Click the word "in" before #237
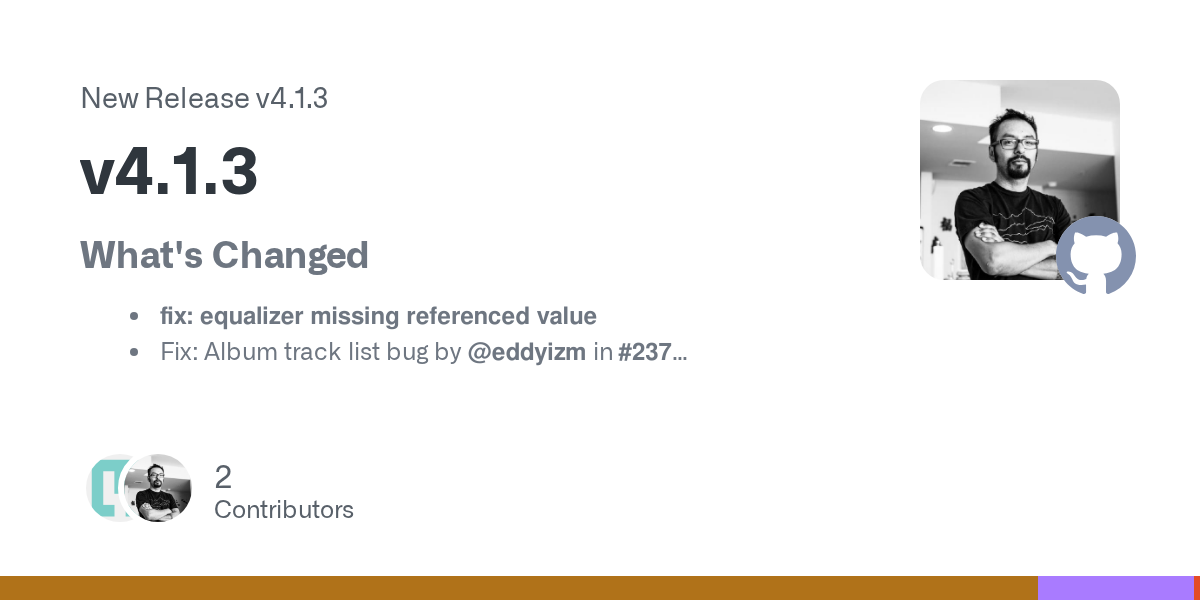1200x600 pixels. (x=602, y=352)
